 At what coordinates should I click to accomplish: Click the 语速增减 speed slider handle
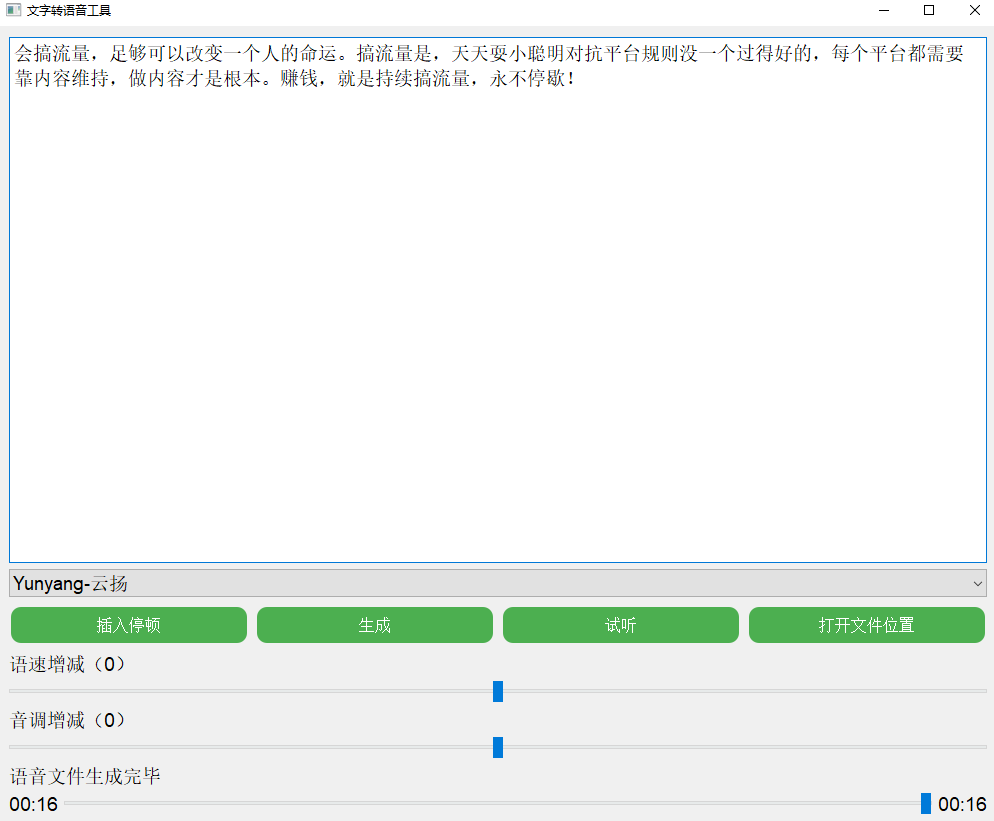(x=498, y=691)
